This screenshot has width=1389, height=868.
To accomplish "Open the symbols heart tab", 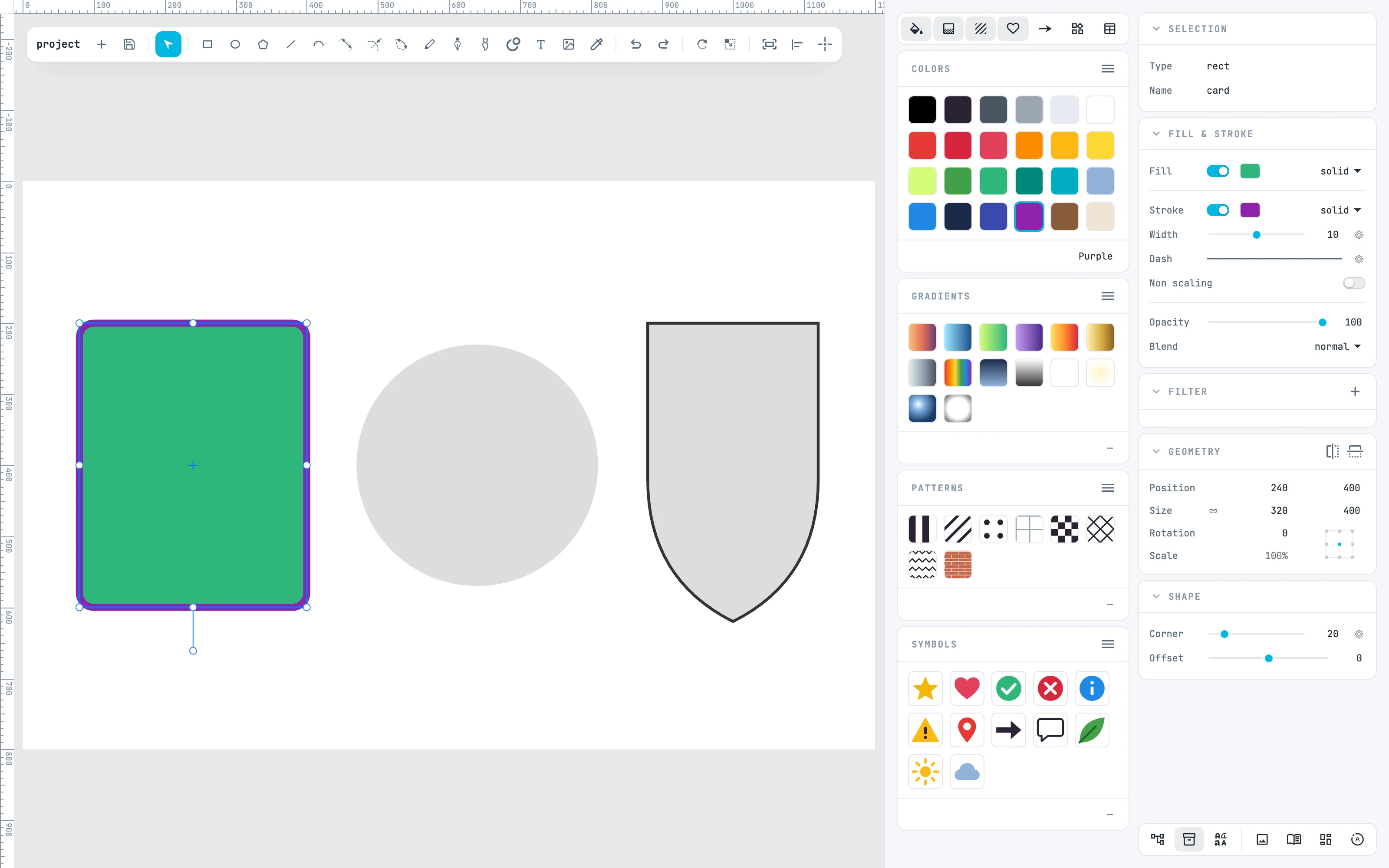I will [x=1013, y=29].
